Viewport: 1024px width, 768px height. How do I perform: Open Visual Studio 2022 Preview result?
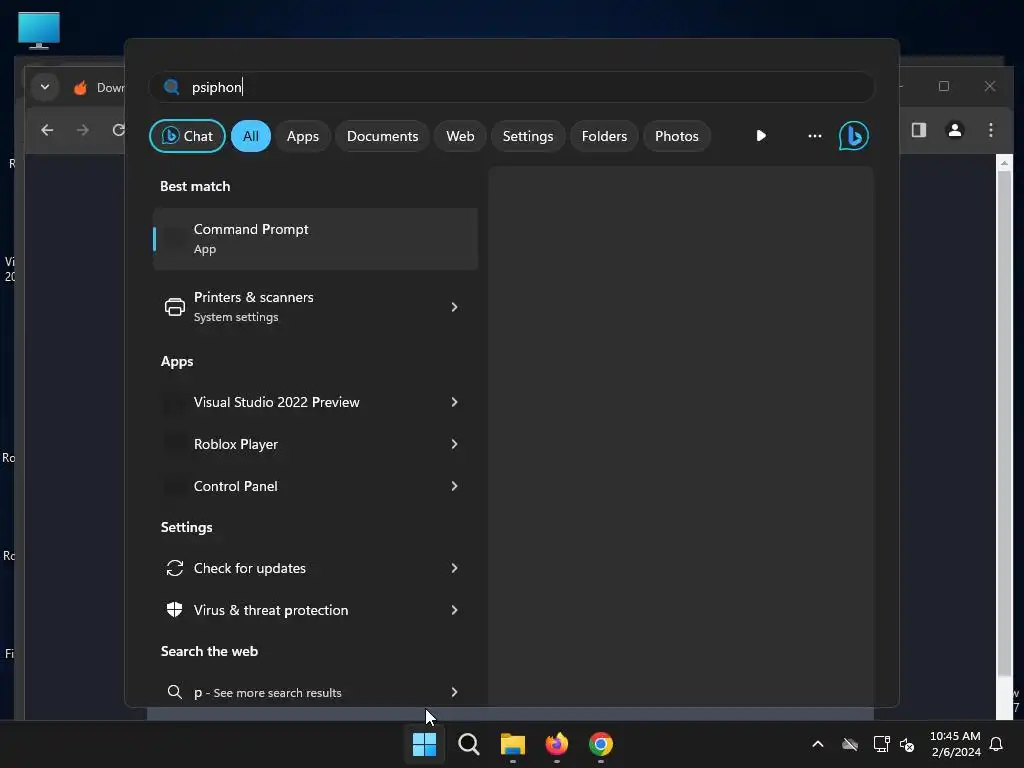point(315,402)
